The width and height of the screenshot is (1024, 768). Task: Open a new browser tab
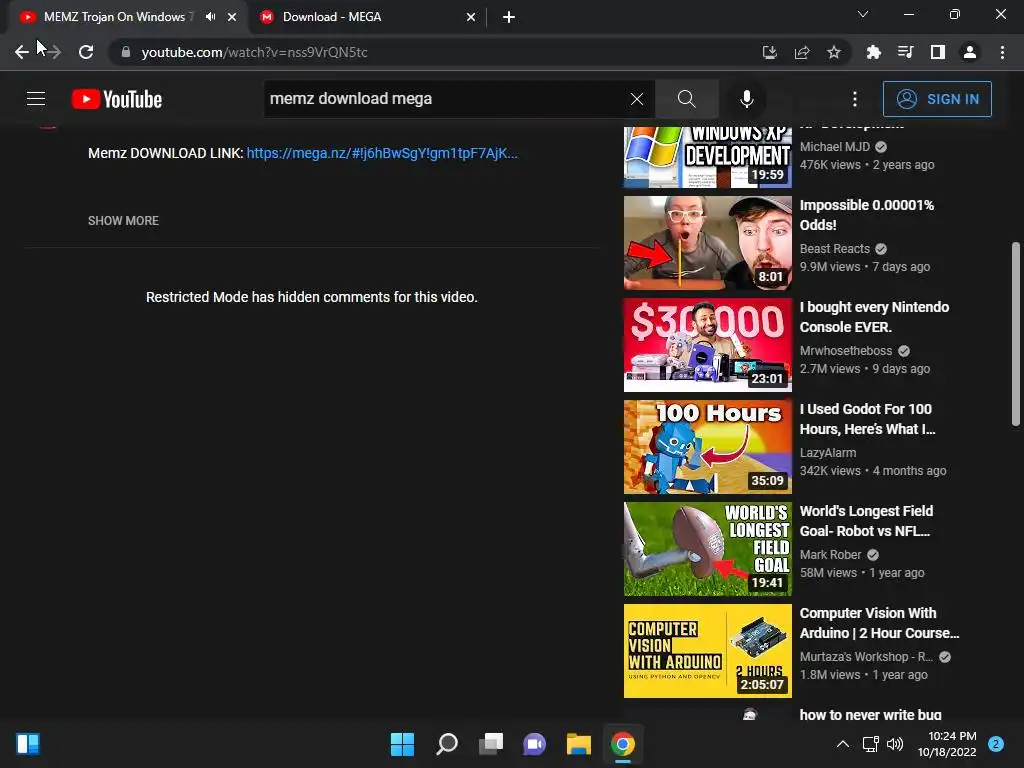click(x=509, y=17)
